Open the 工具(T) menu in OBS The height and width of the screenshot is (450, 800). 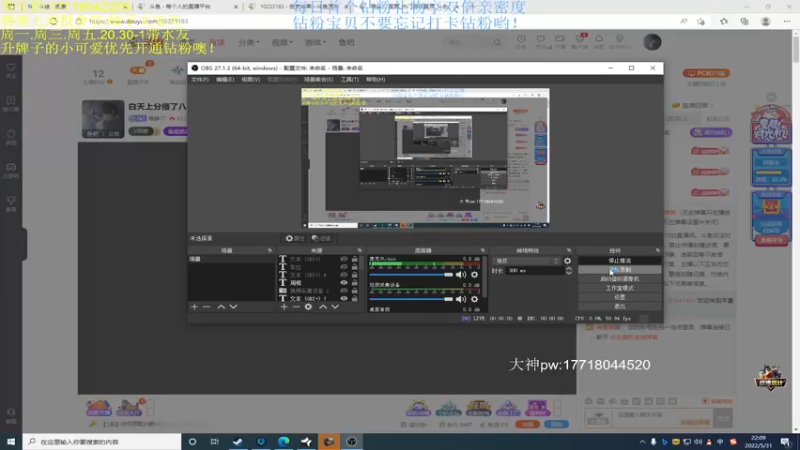[x=349, y=80]
